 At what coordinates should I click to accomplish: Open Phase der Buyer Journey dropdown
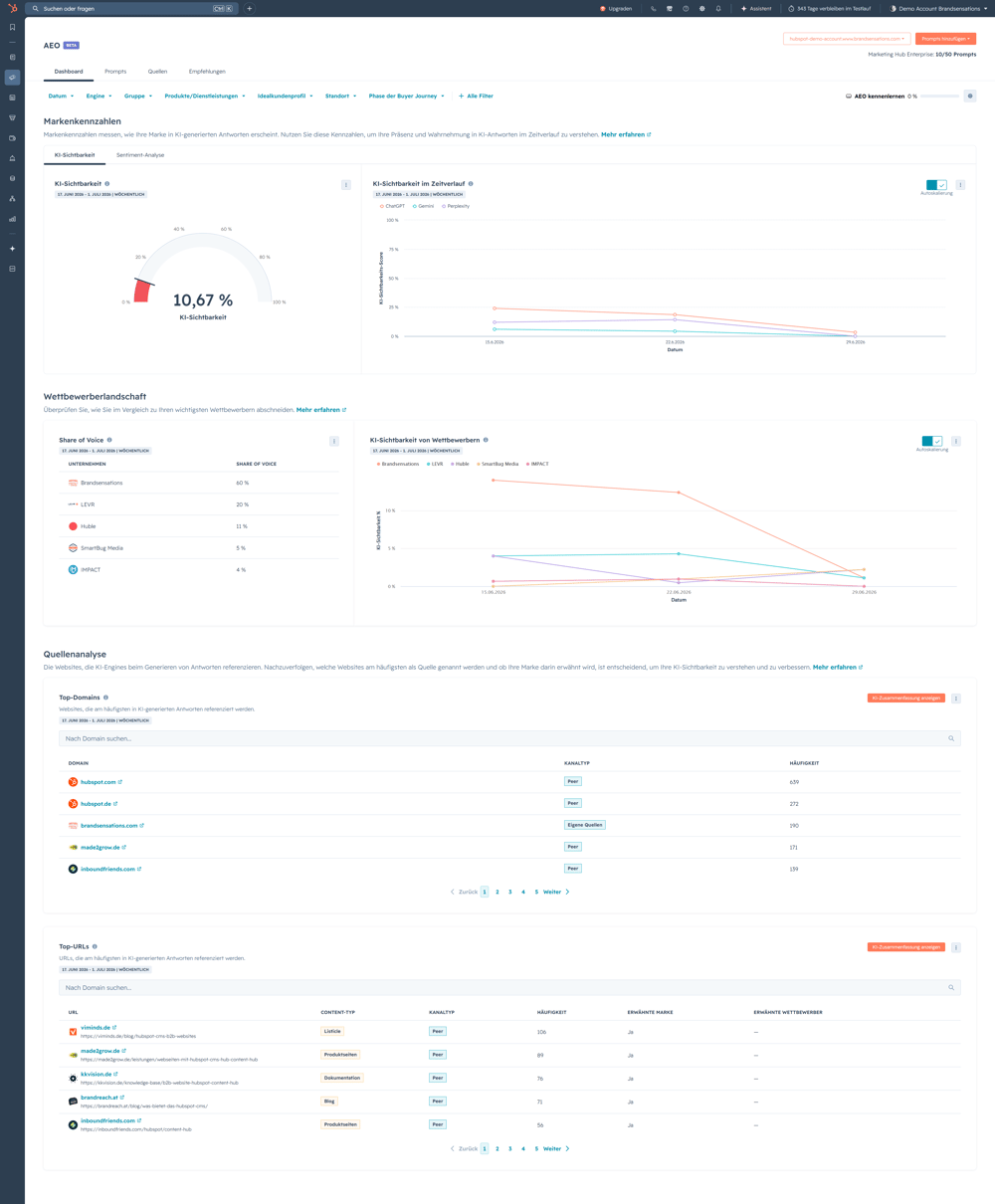pos(407,97)
